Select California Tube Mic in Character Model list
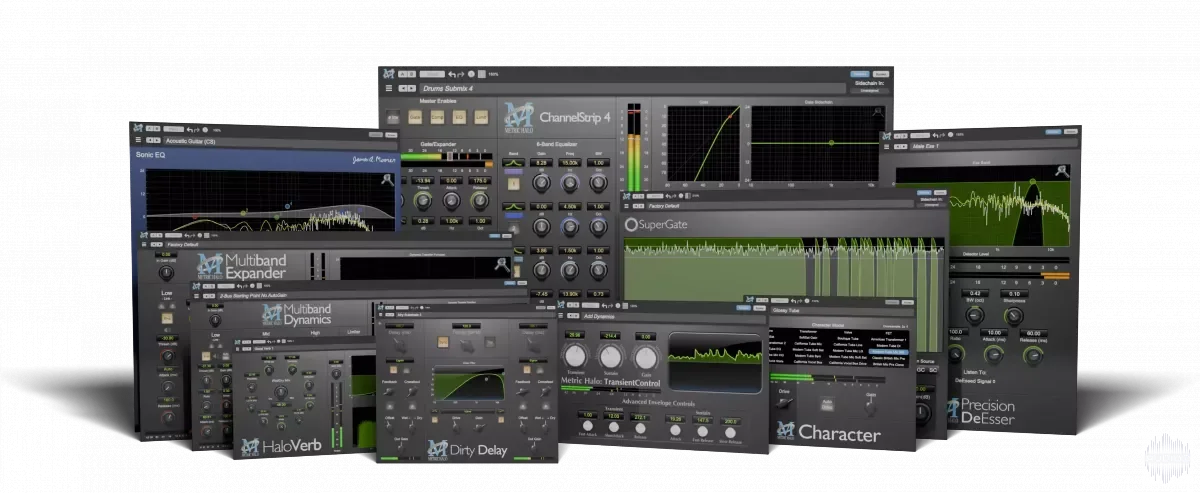 tap(808, 344)
